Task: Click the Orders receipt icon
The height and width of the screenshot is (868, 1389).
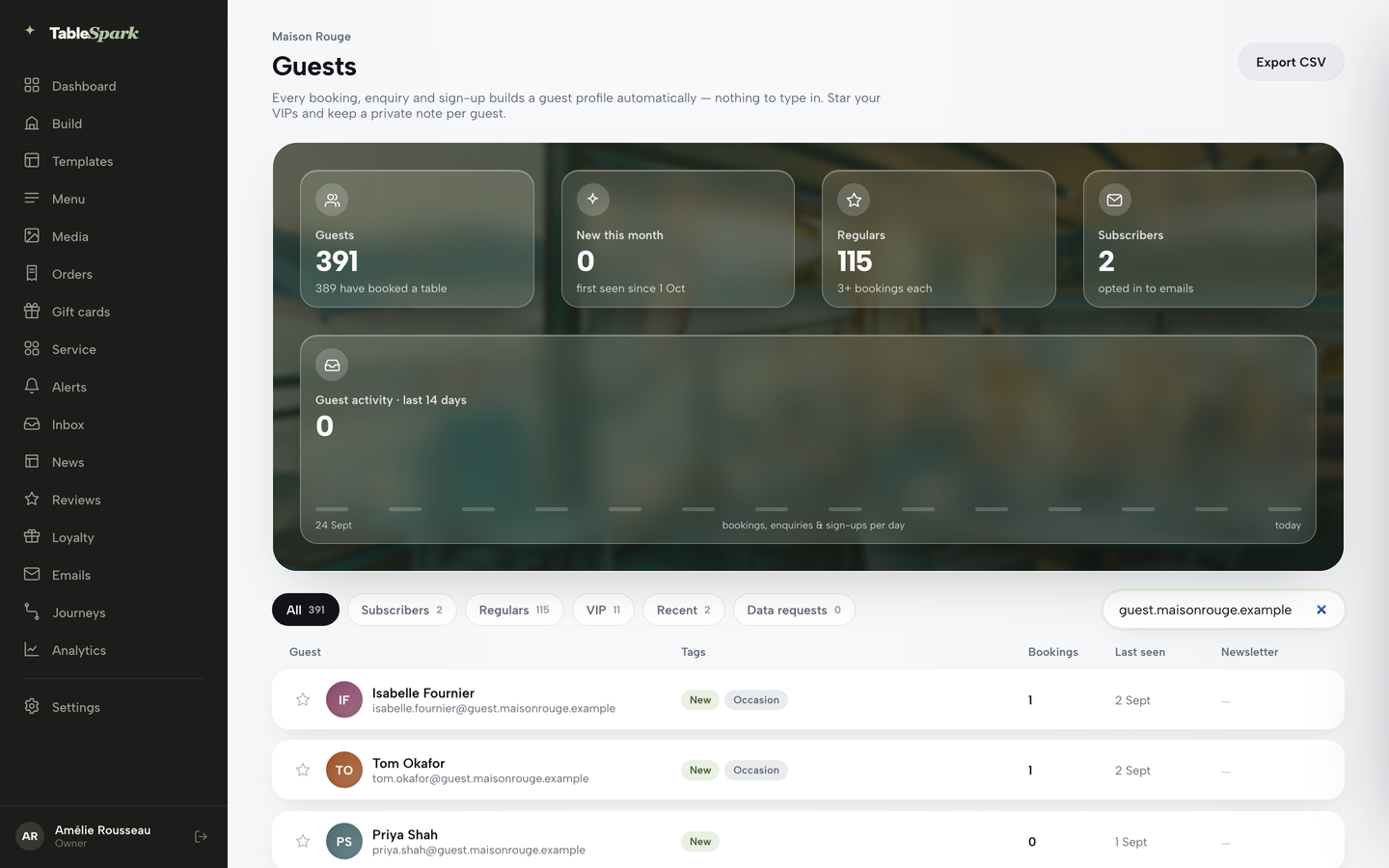Action: (32, 274)
